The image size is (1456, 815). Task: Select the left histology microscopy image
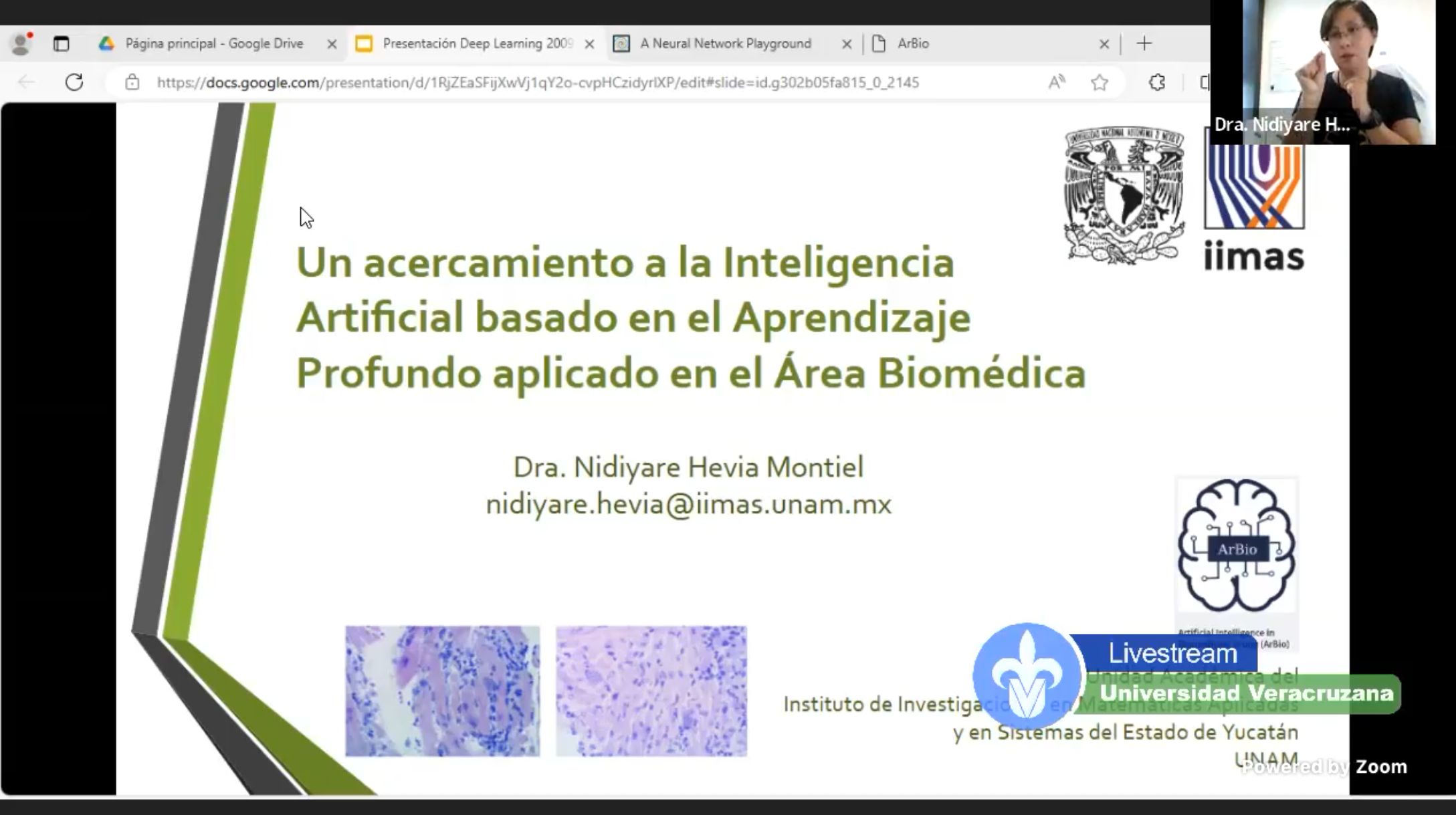(x=442, y=691)
